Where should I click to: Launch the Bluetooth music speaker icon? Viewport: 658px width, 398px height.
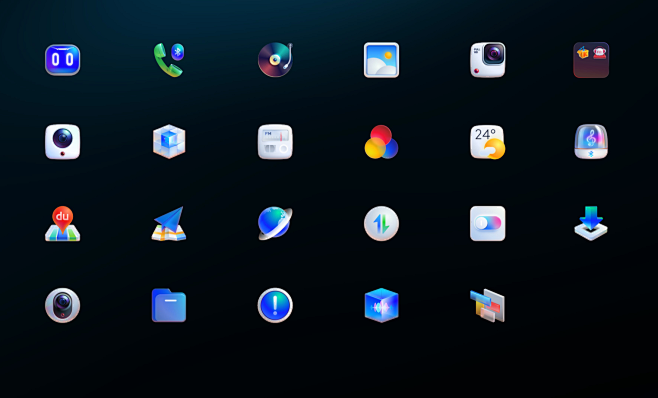(x=591, y=141)
